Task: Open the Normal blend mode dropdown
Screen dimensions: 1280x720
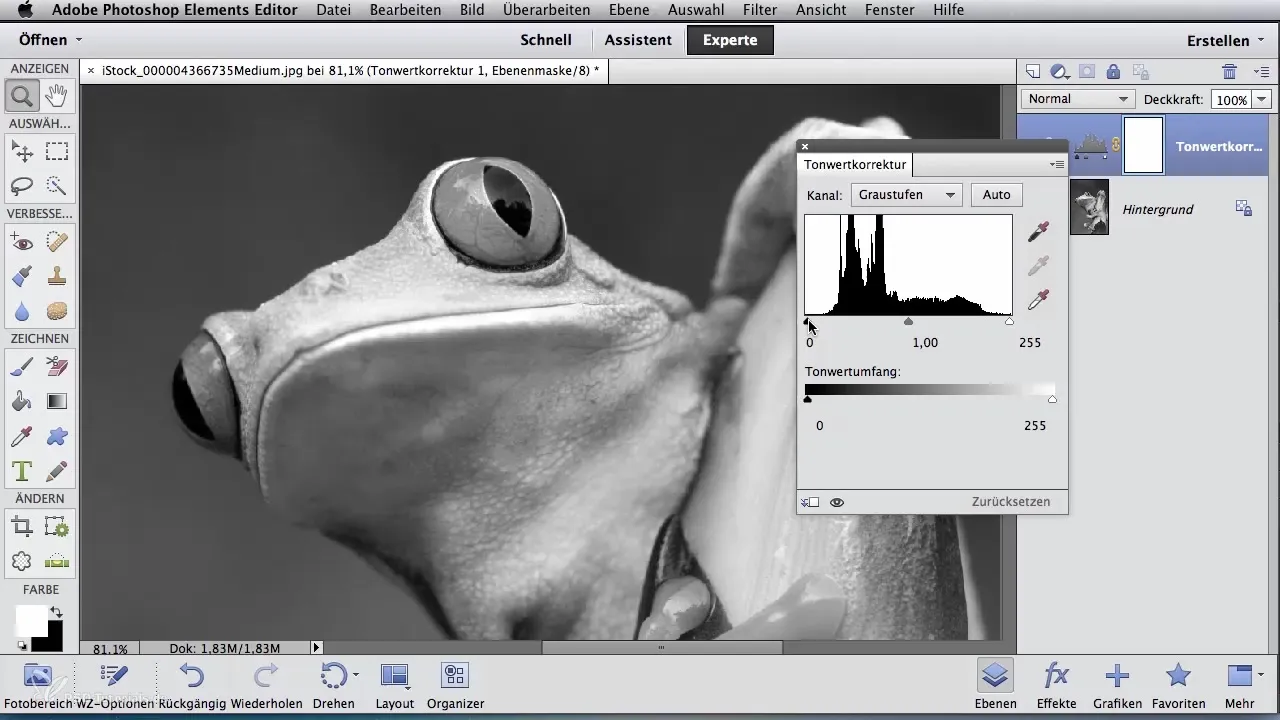Action: [1078, 99]
